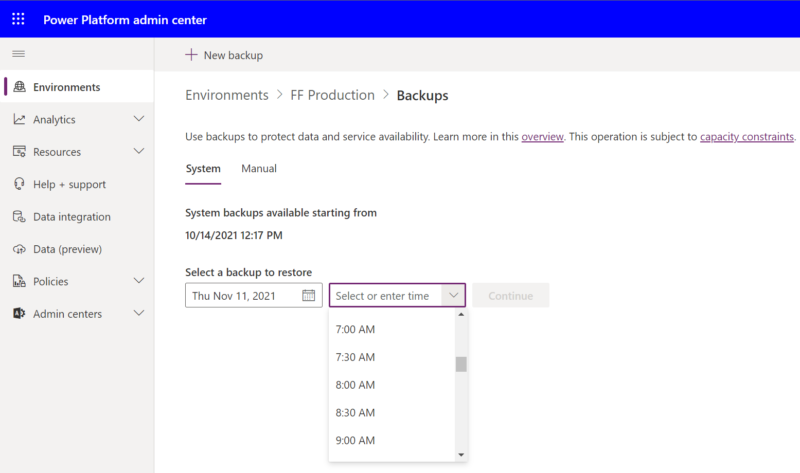Open the capacity constraints link
The height and width of the screenshot is (473, 800).
point(746,137)
